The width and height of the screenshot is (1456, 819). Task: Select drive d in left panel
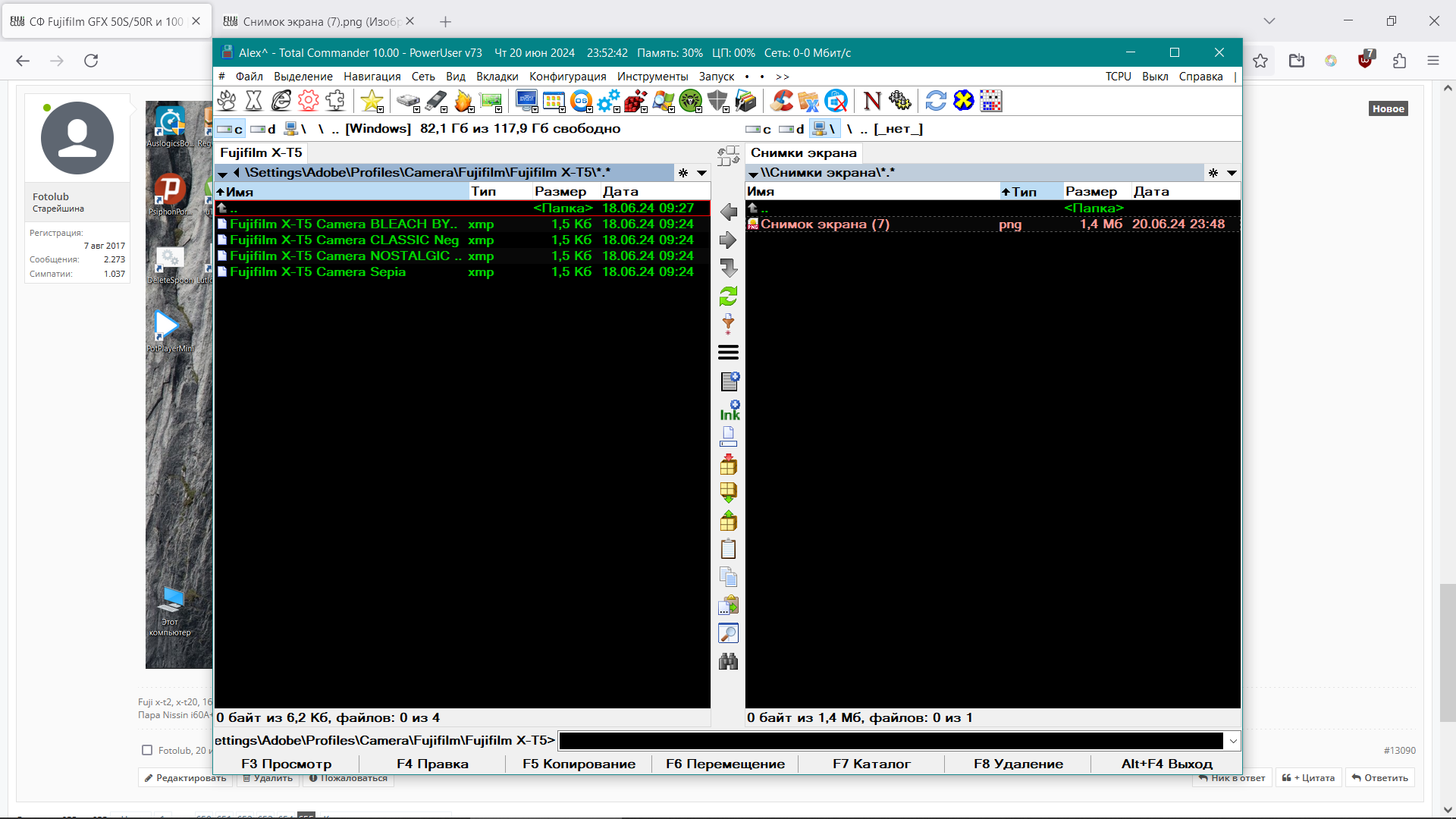[263, 129]
